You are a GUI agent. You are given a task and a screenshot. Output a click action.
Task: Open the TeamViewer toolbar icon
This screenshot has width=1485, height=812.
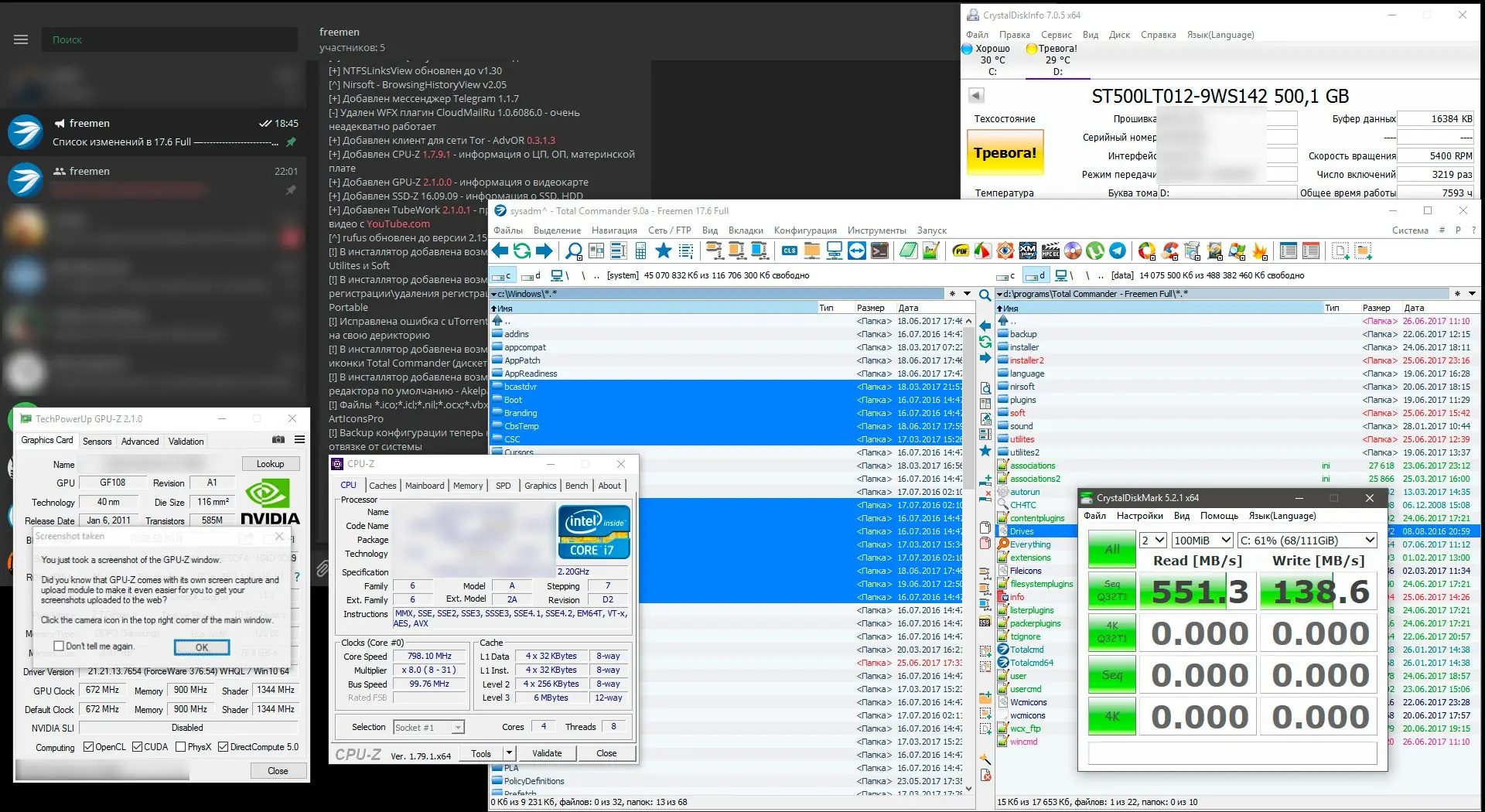point(857,251)
